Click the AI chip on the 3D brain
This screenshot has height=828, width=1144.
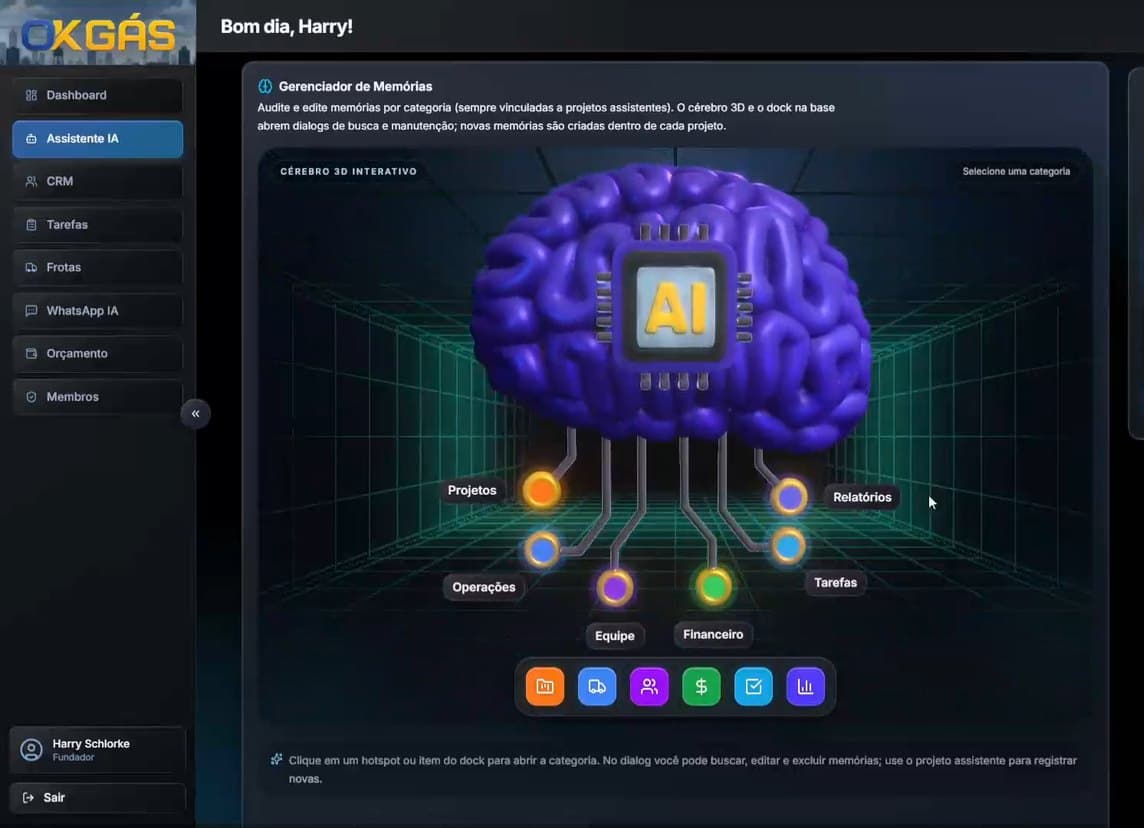[675, 306]
